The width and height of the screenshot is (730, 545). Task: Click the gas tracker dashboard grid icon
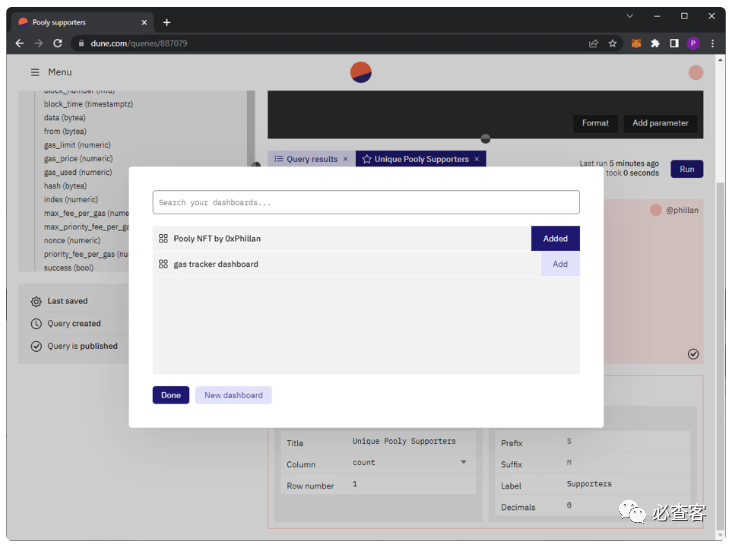tap(163, 264)
